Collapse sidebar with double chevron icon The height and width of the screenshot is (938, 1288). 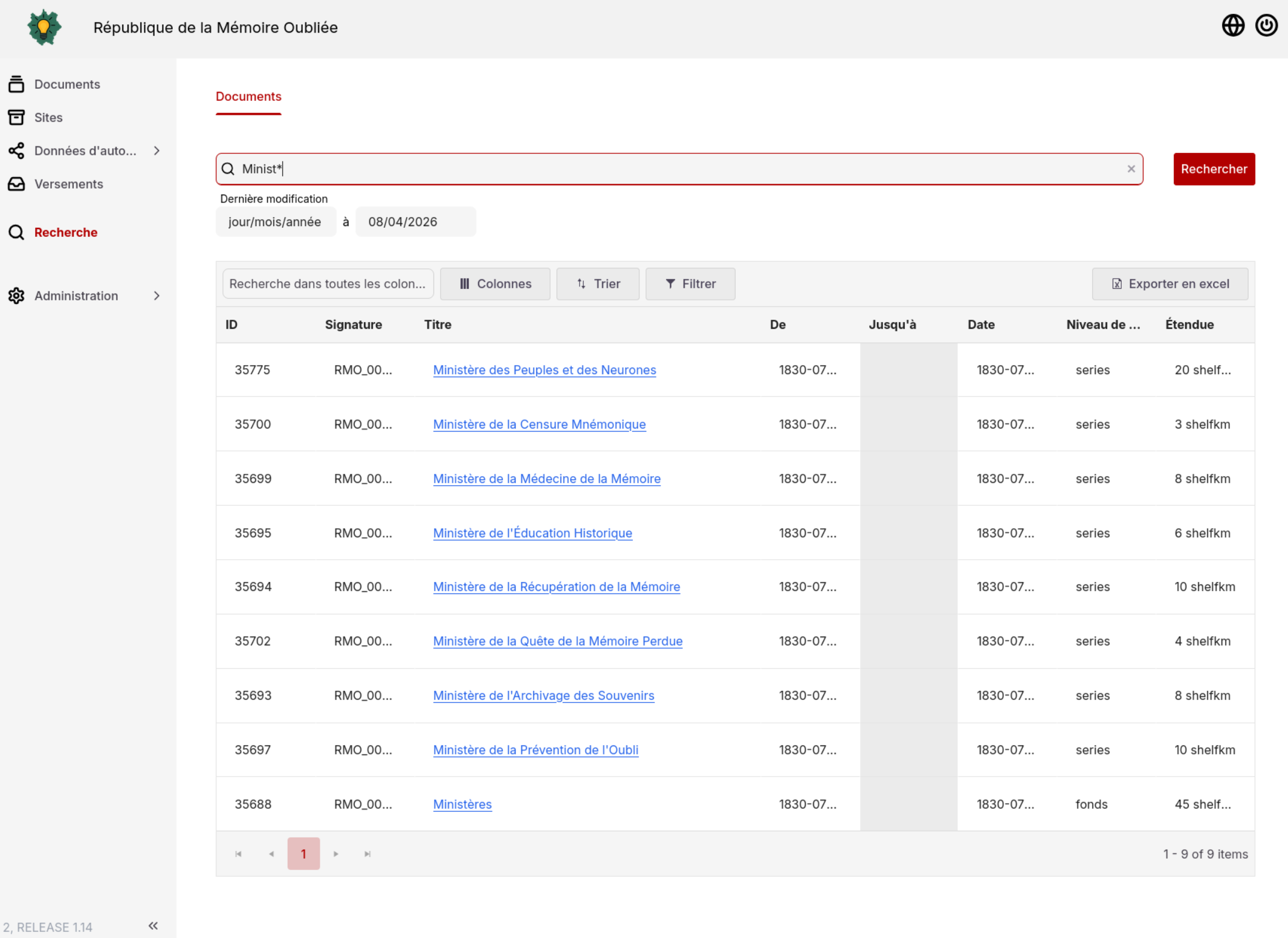pyautogui.click(x=153, y=925)
